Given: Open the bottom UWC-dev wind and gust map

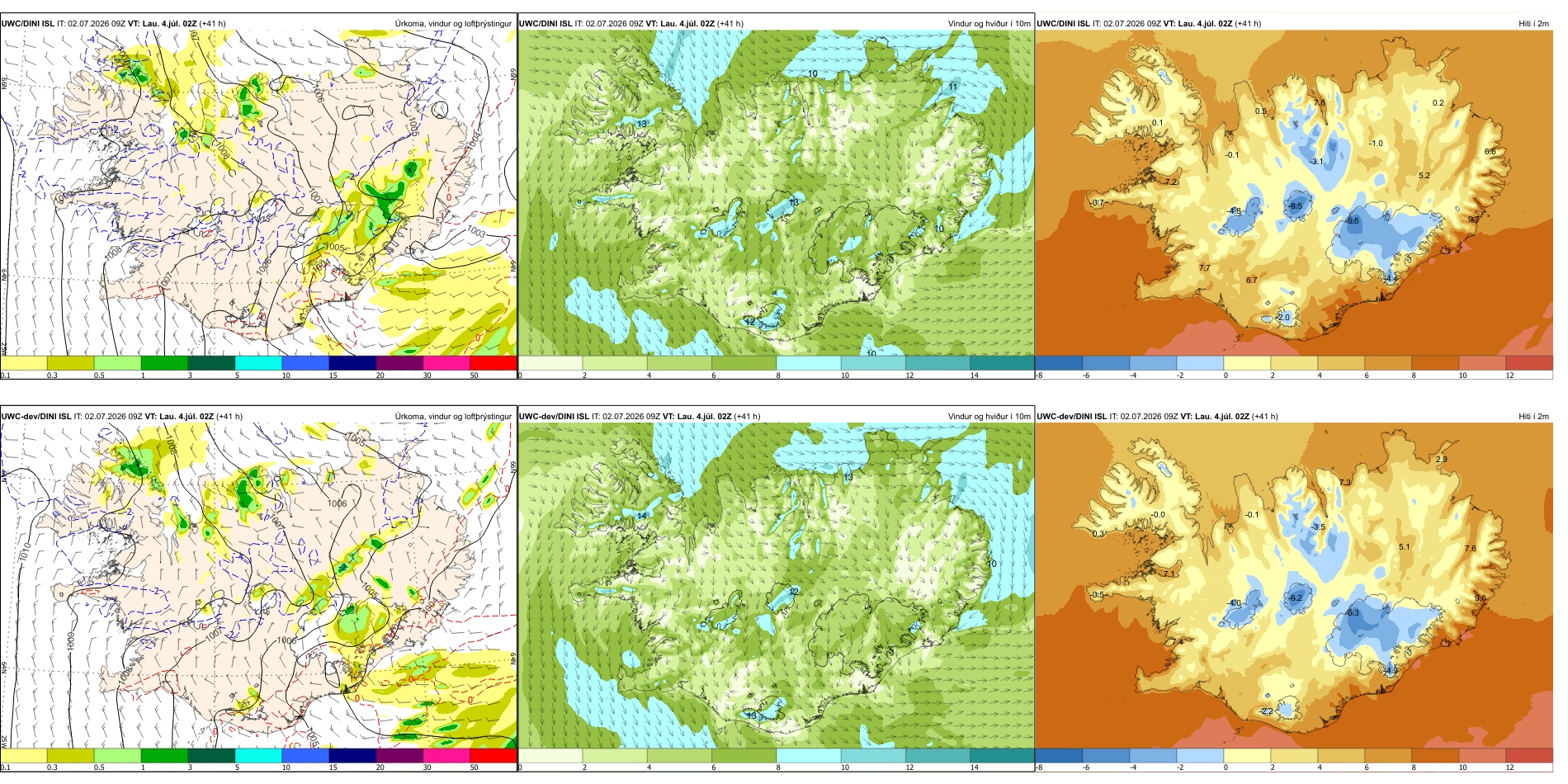Looking at the screenshot, I should [776, 586].
